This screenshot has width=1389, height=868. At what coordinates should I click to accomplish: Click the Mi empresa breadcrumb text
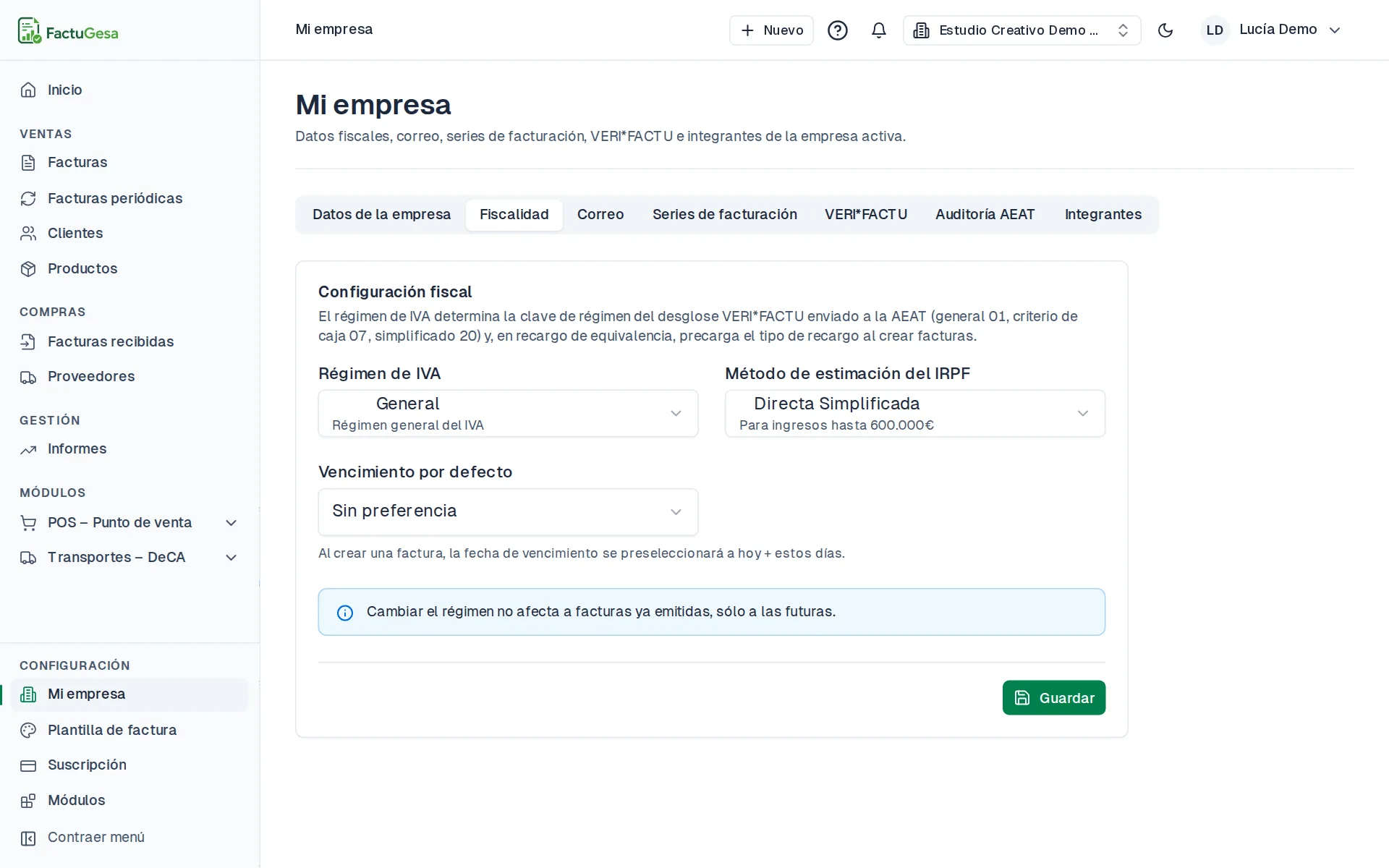point(334,30)
